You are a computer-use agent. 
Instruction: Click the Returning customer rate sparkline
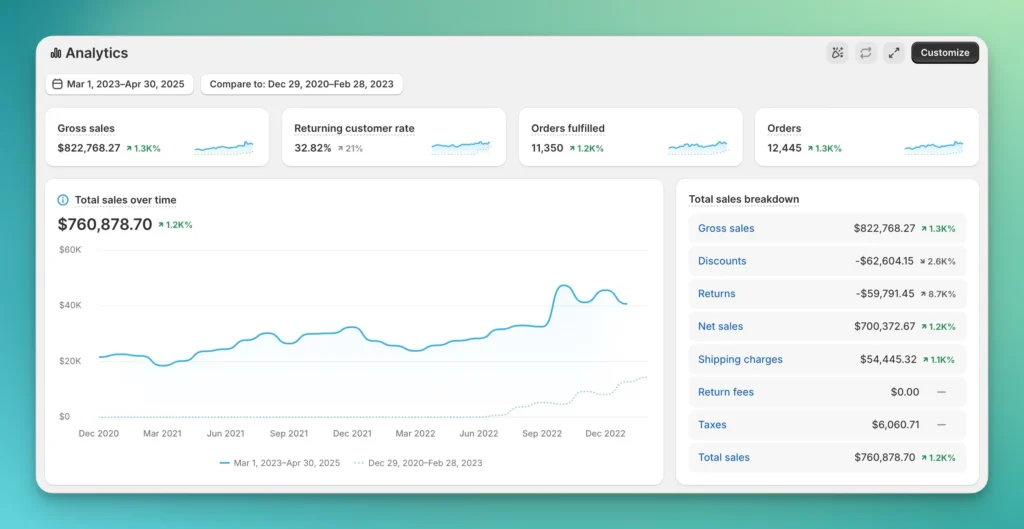(461, 147)
